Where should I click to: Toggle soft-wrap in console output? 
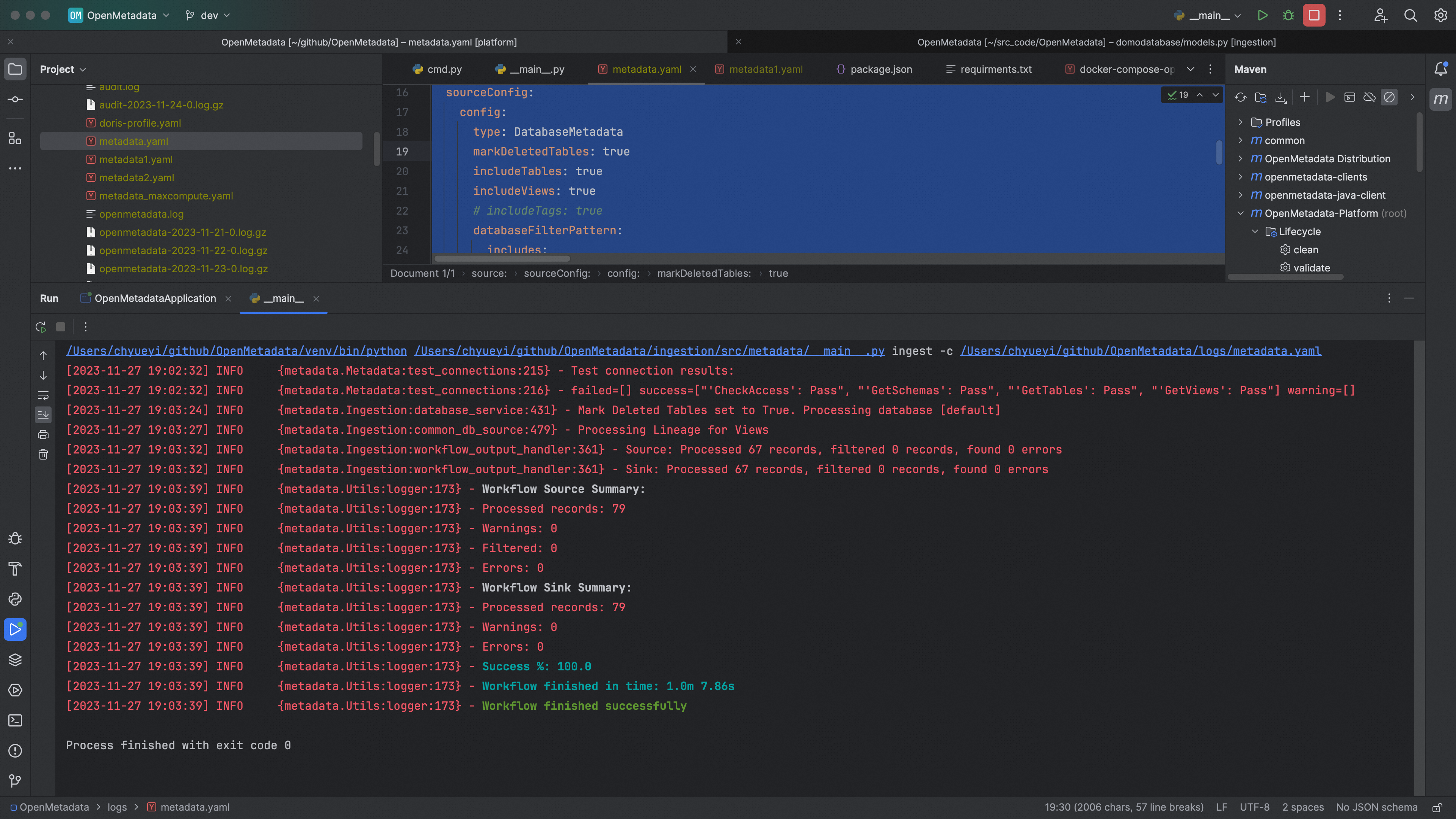point(43,395)
